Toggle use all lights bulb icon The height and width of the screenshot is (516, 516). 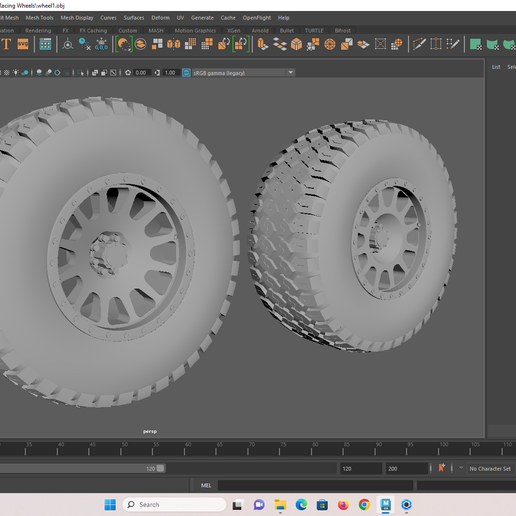(x=16, y=72)
